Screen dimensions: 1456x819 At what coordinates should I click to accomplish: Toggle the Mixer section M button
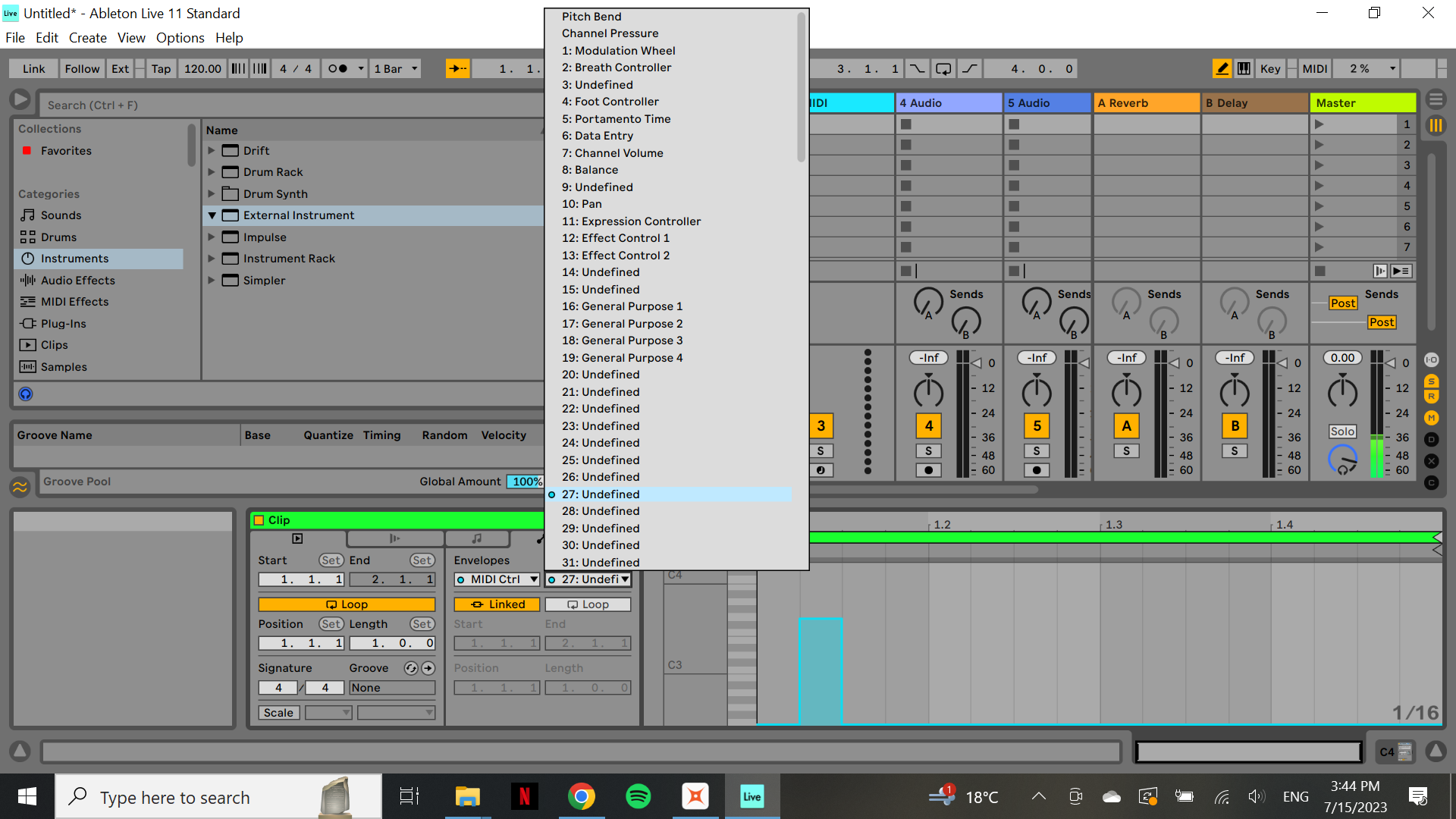(1431, 418)
